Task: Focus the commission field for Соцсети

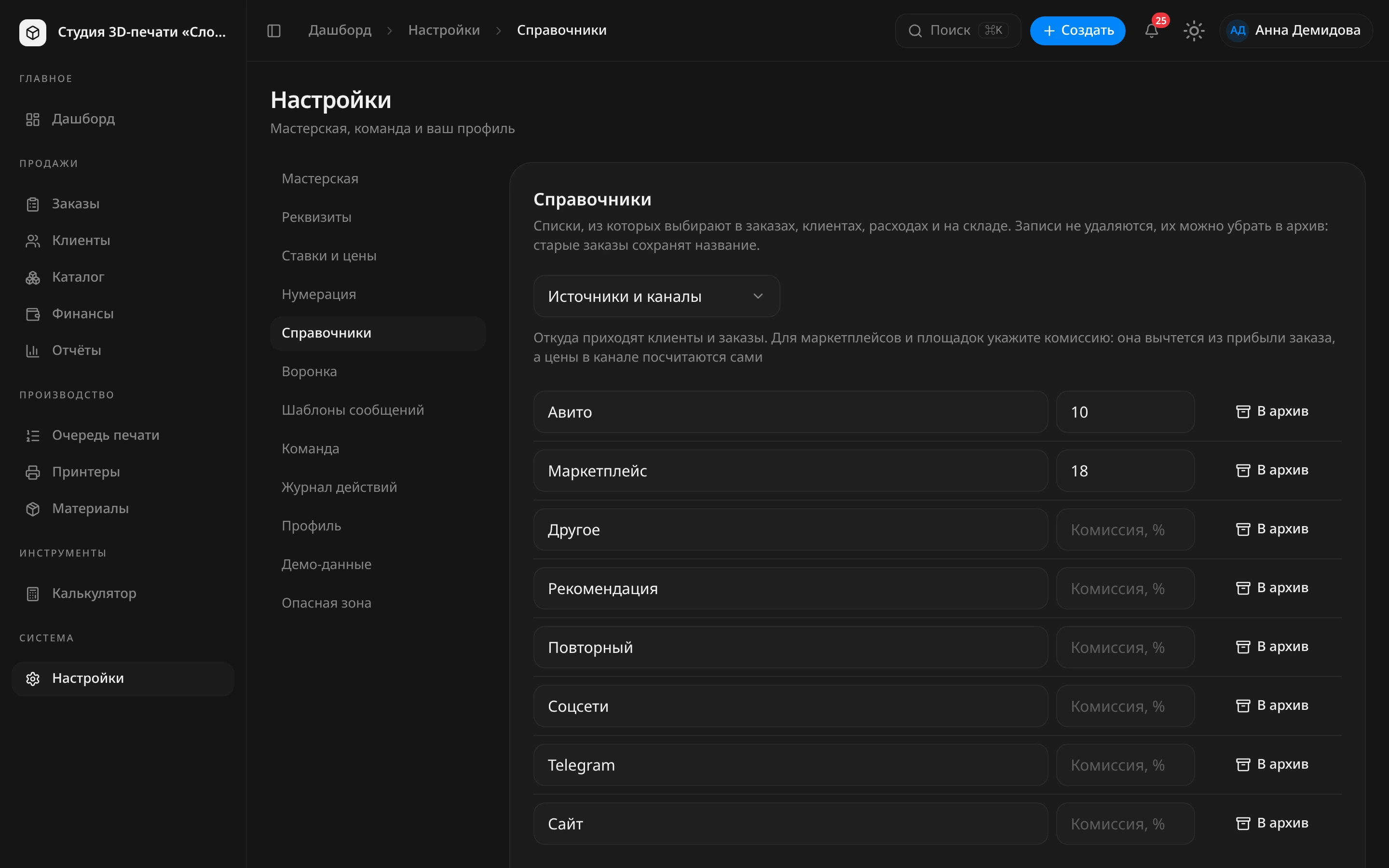Action: [x=1125, y=706]
